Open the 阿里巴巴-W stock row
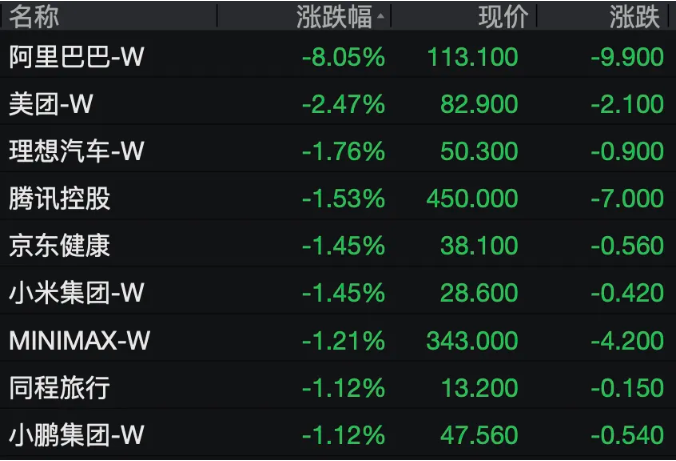Image resolution: width=676 pixels, height=461 pixels. pyautogui.click(x=338, y=56)
